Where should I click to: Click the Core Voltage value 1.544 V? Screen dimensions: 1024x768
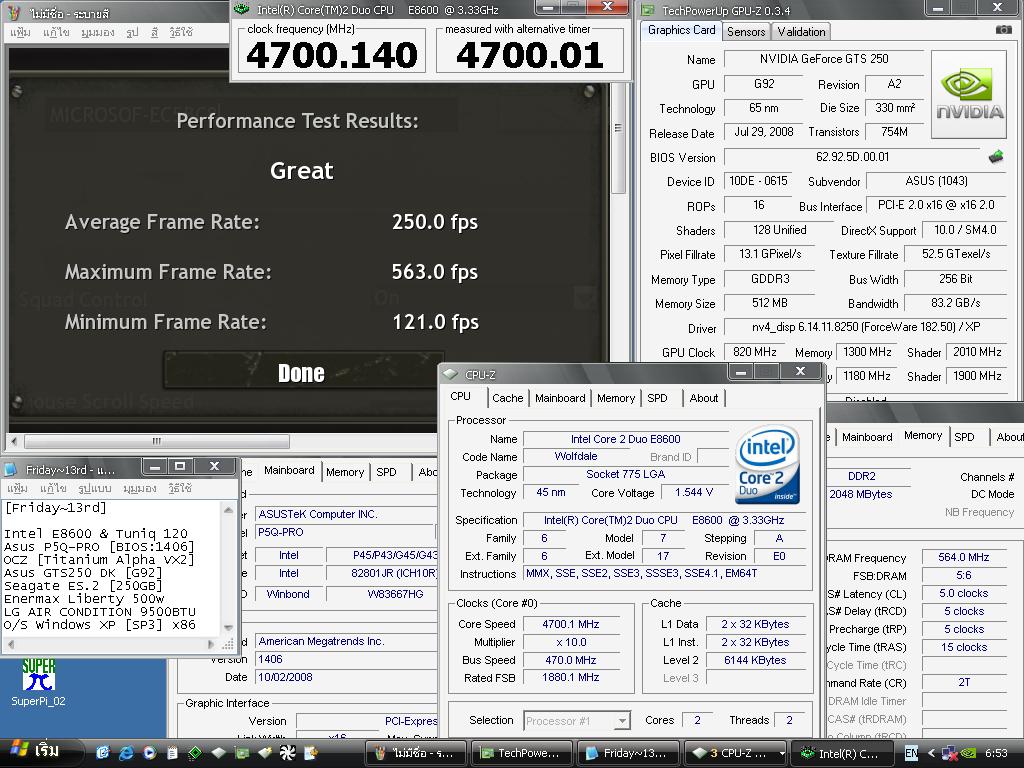click(694, 492)
